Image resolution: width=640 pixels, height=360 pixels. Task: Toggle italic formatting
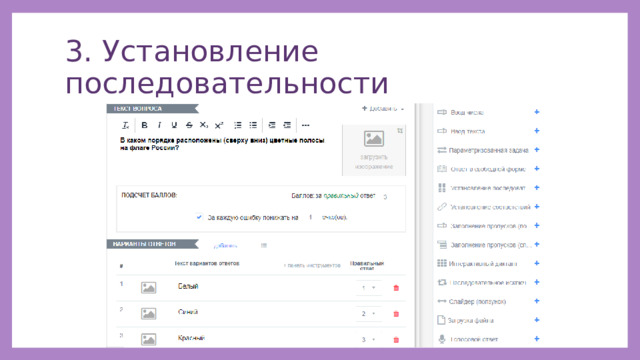[159, 125]
